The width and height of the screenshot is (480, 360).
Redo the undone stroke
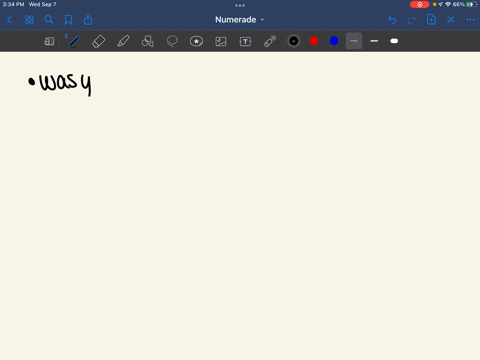click(412, 20)
